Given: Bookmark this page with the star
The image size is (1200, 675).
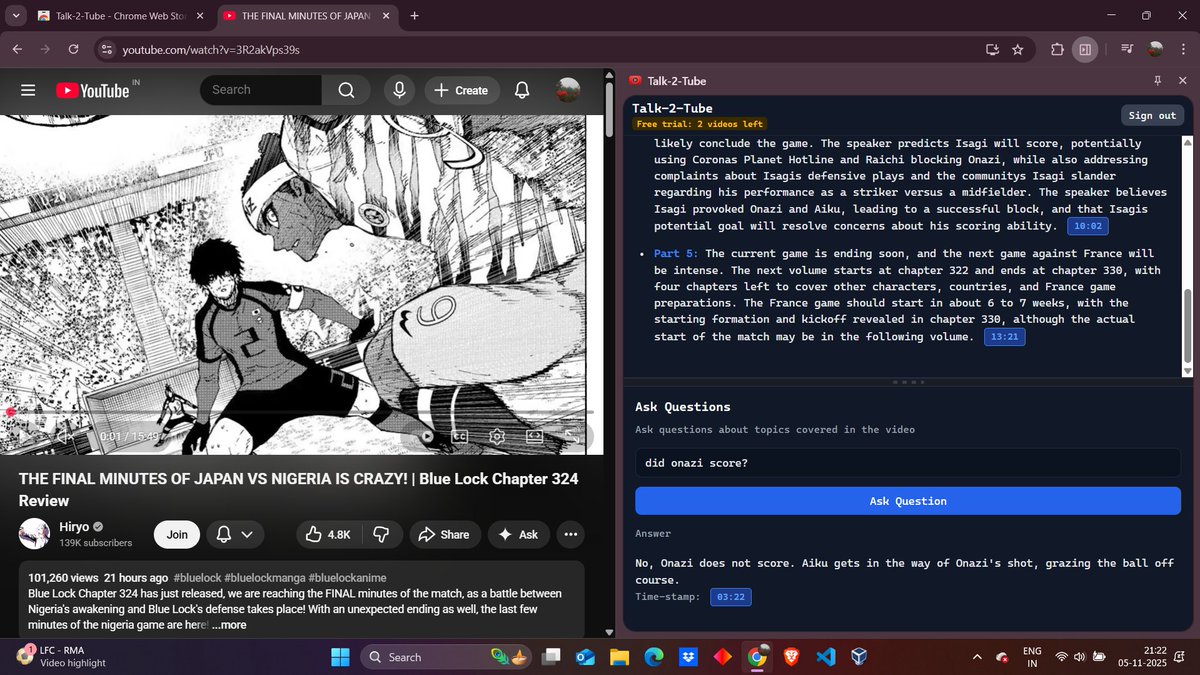Looking at the screenshot, I should (x=1018, y=49).
